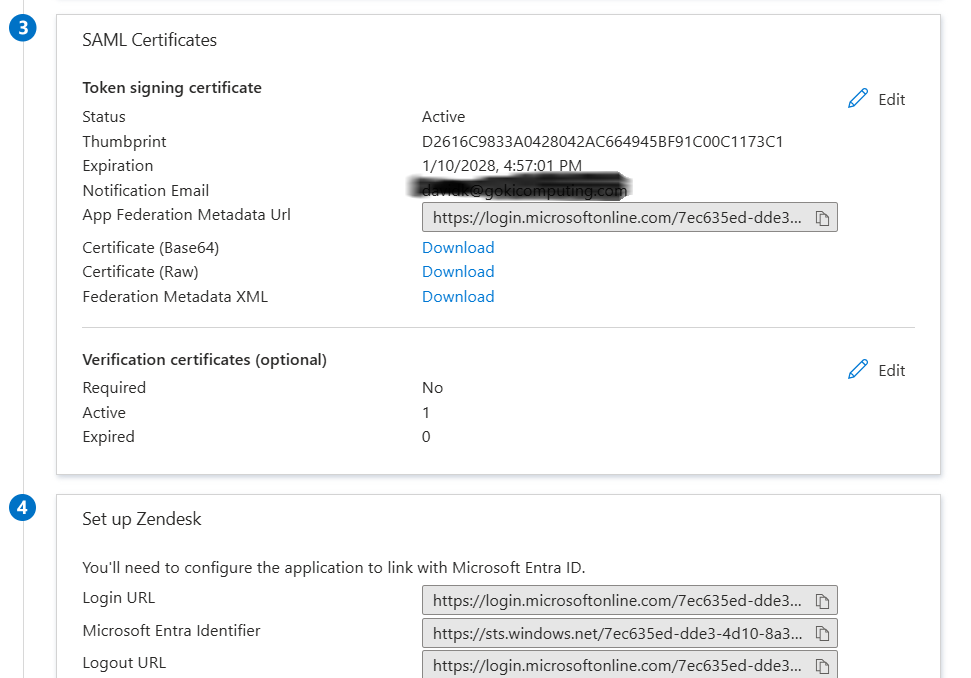Copy the Logout URL to clipboard
Image resolution: width=971 pixels, height=678 pixels.
click(822, 666)
